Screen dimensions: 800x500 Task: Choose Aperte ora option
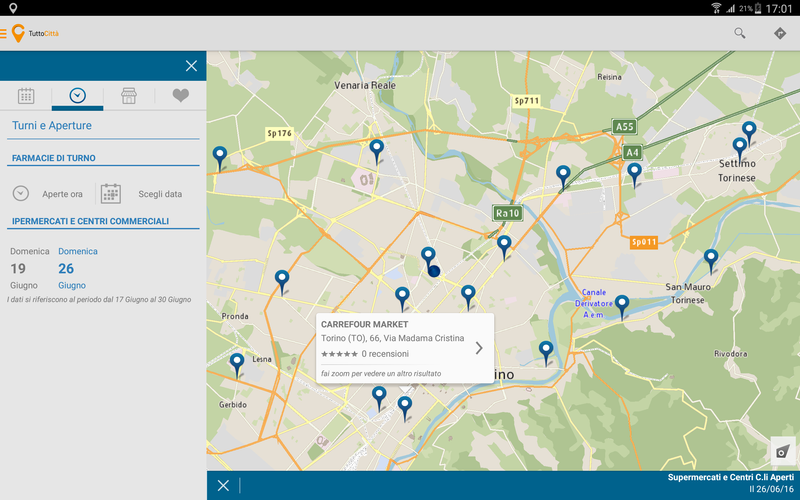coord(62,194)
